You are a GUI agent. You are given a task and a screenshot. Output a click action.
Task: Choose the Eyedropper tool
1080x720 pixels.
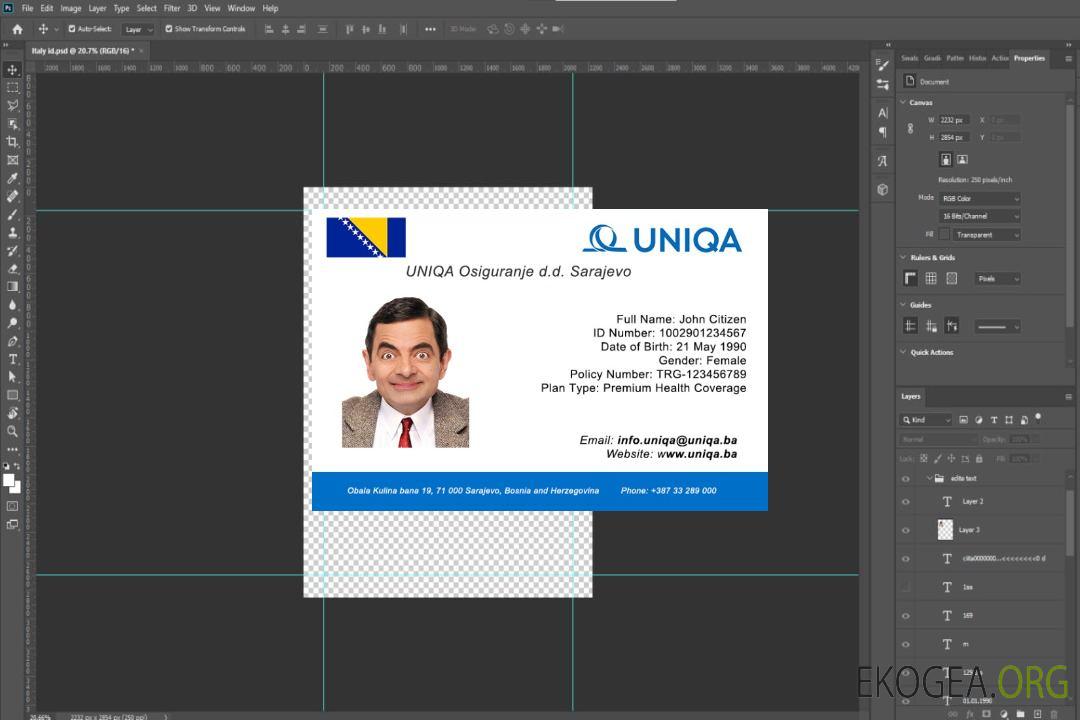(12, 178)
